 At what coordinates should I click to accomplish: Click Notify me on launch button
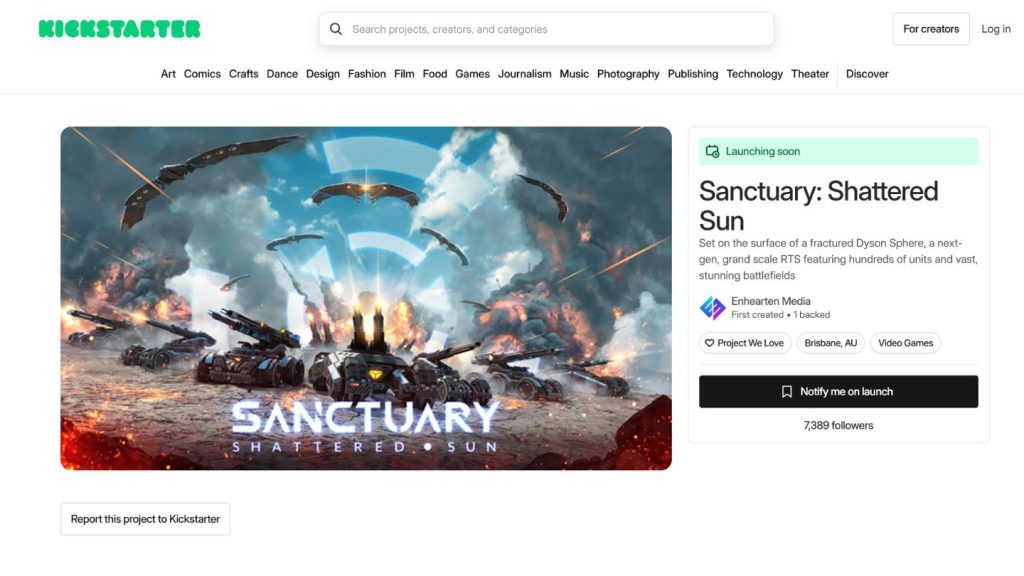click(839, 392)
